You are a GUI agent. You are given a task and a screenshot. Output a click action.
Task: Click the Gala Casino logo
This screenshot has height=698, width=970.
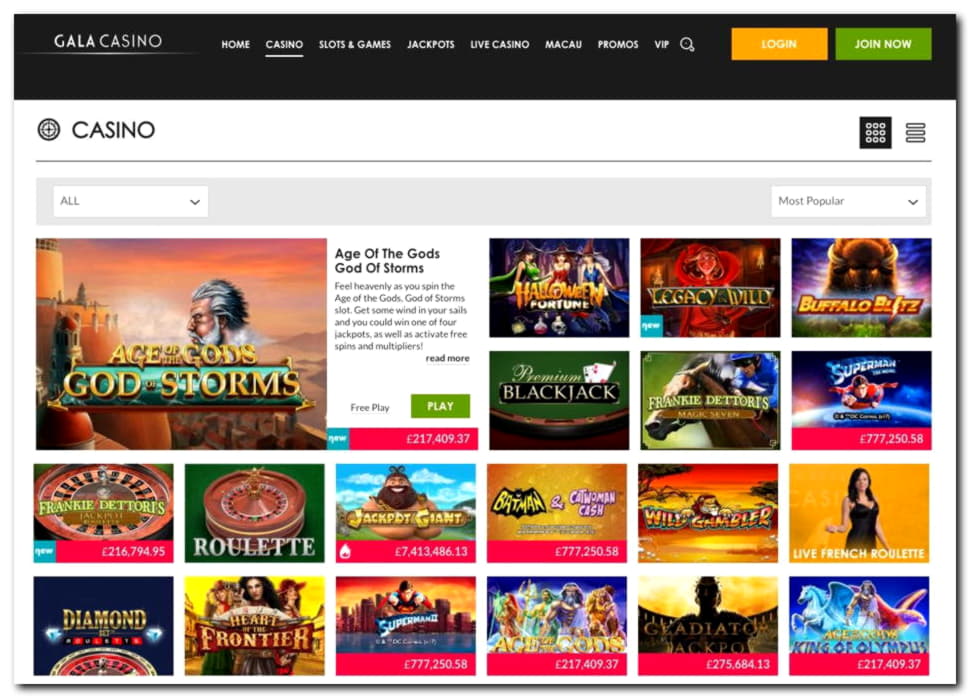[x=108, y=41]
